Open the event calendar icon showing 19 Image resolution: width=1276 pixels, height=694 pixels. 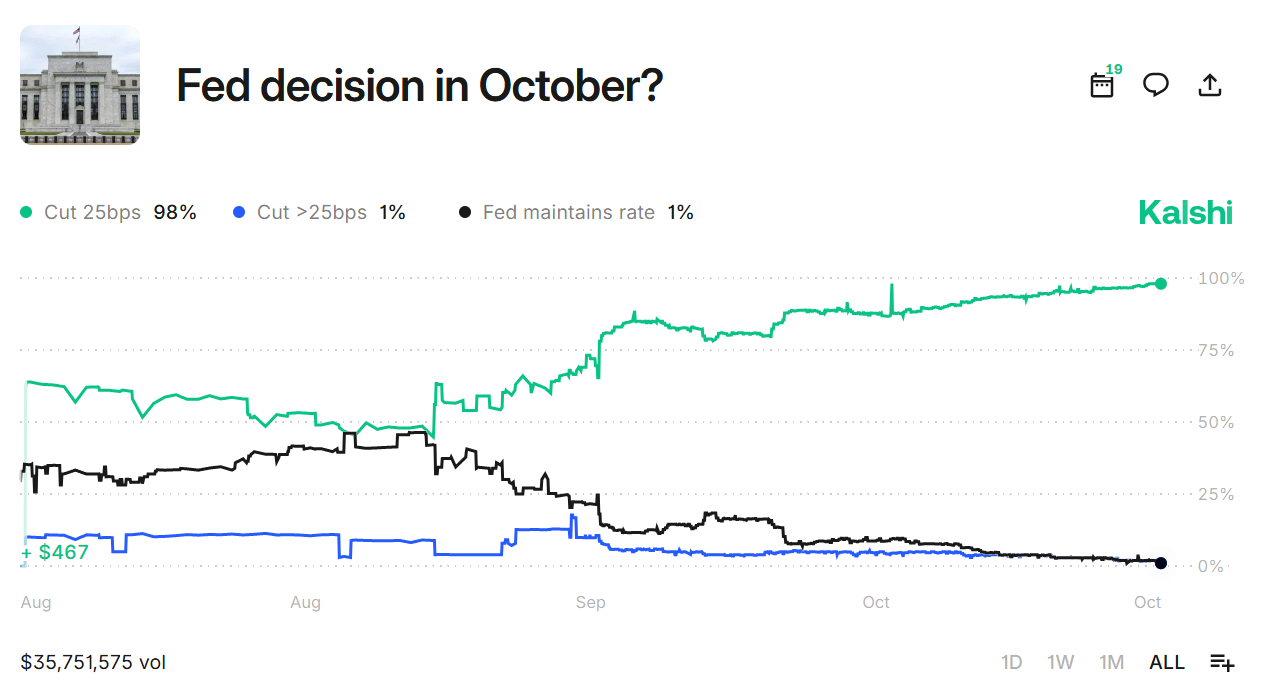1101,86
